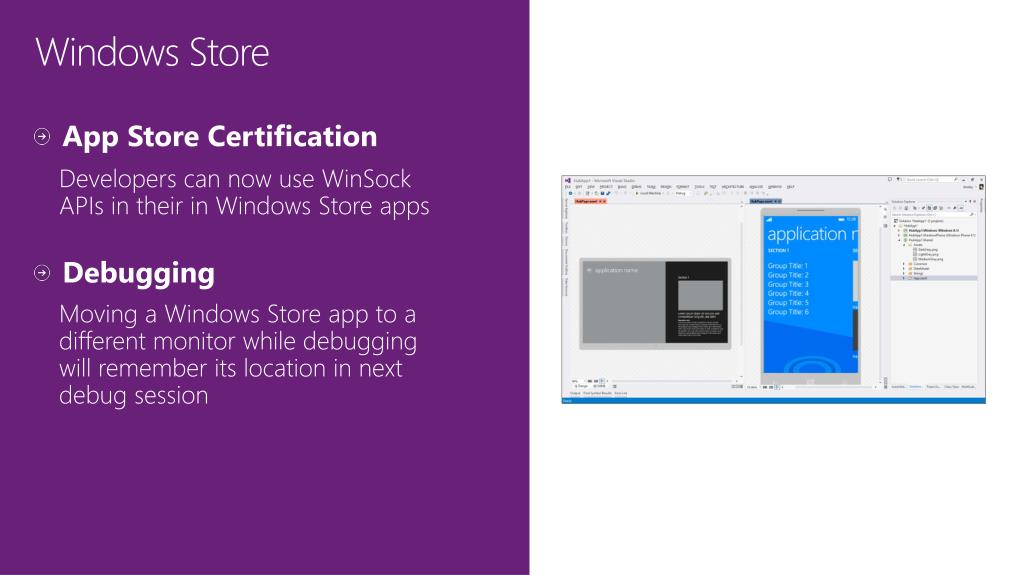Screen dimensions: 1023x575
Task: Open the BUILD menu in Visual Studio
Action: (622, 187)
